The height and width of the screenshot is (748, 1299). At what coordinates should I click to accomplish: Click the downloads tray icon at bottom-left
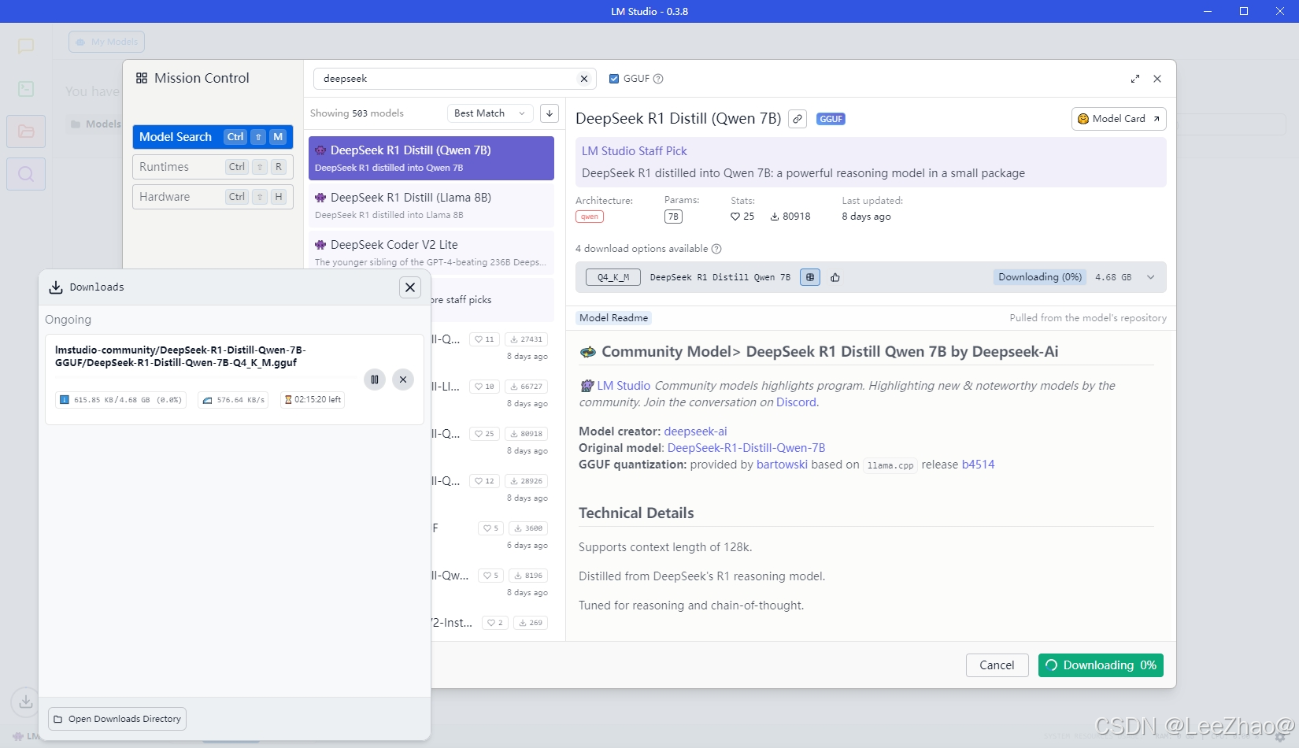tap(24, 701)
